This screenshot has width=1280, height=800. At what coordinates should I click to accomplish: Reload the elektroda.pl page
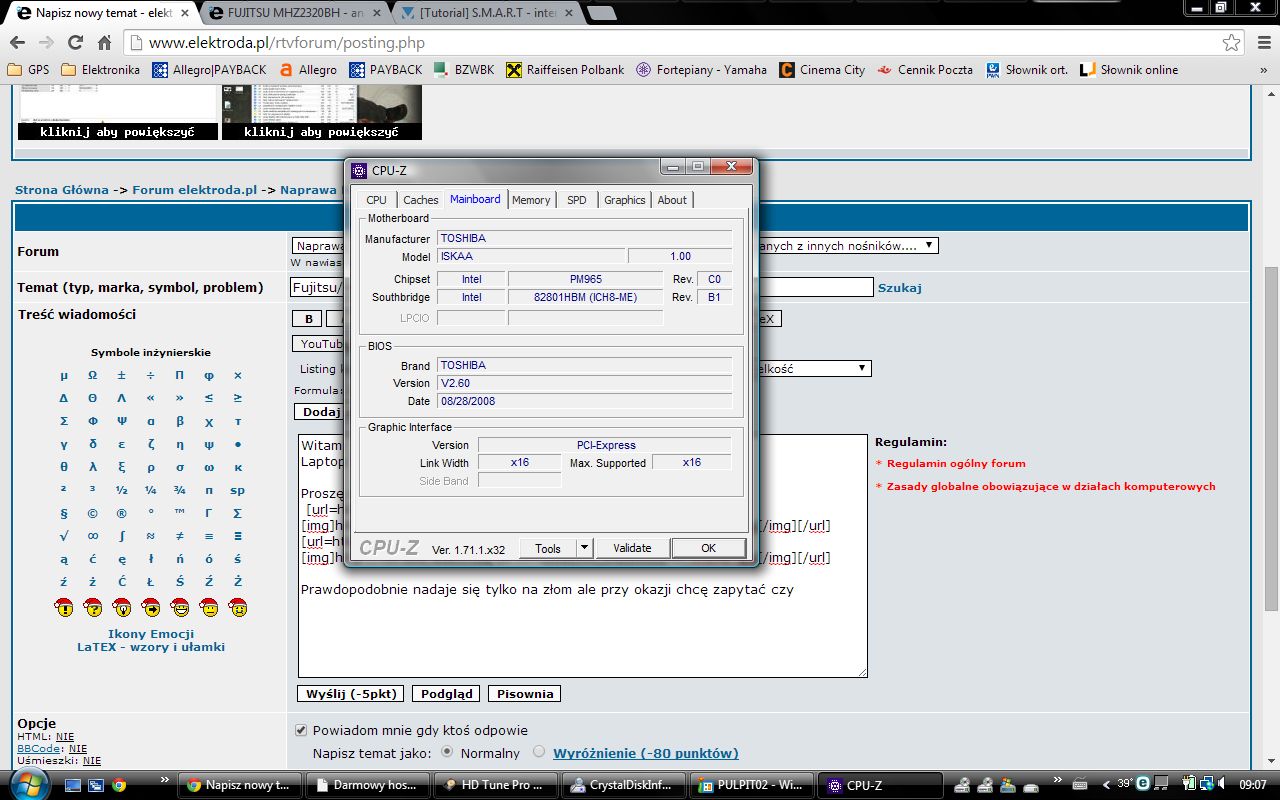coord(75,43)
